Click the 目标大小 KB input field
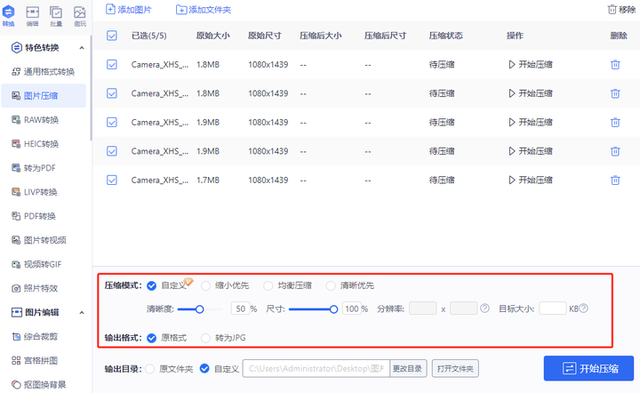Viewport: 640px width, 393px height. (553, 308)
